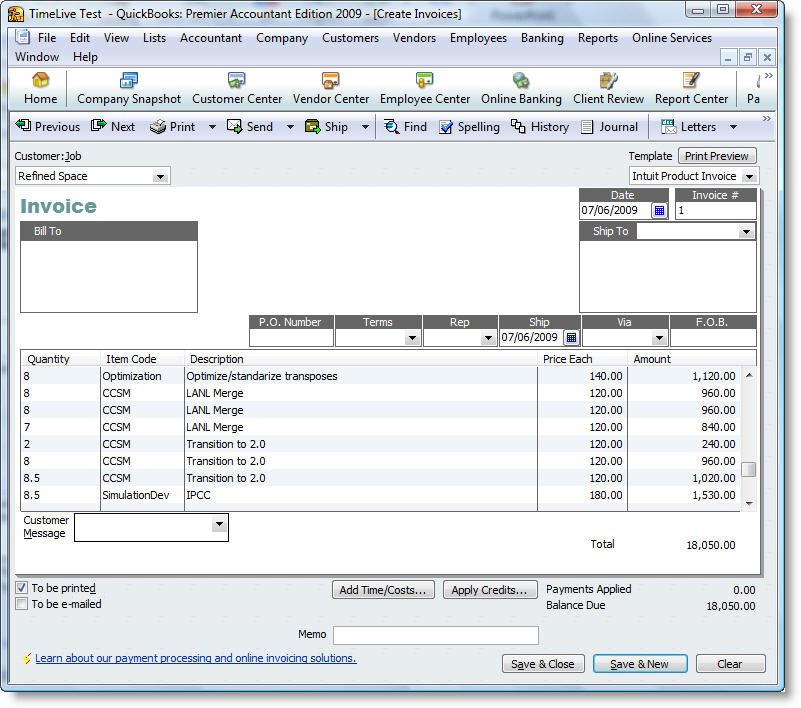This screenshot has width=801, height=708.
Task: Open transaction History from toolbar
Action: click(539, 126)
